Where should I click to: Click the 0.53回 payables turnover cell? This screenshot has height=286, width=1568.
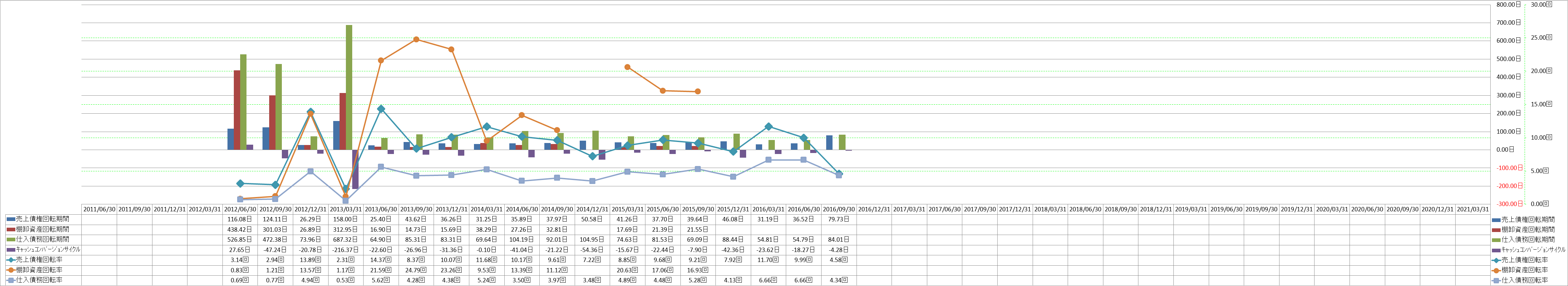(x=346, y=281)
